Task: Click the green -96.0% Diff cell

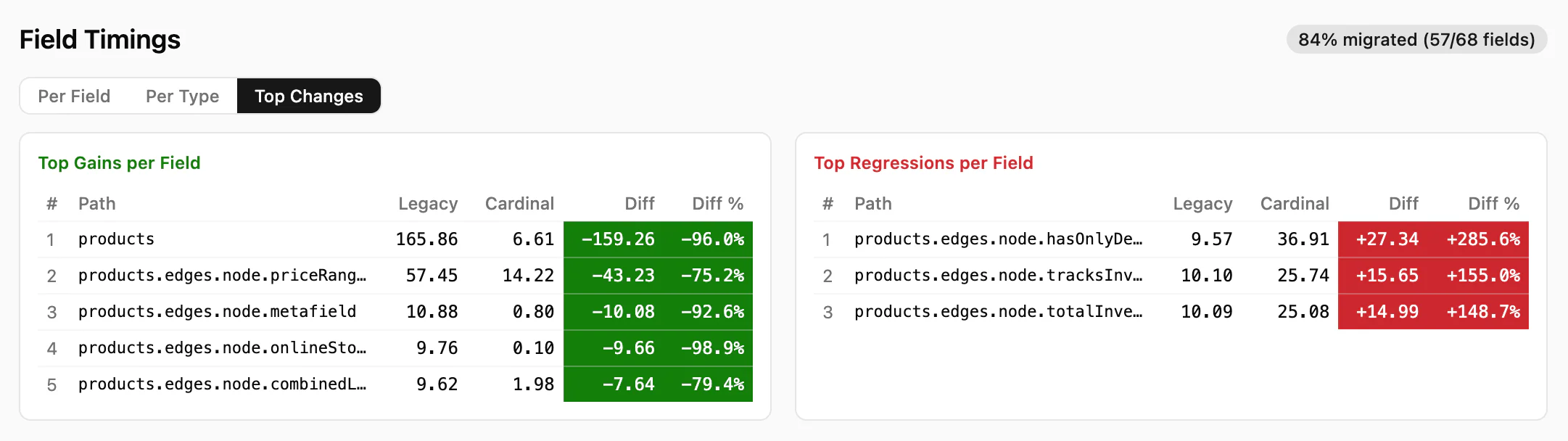Action: tap(712, 239)
